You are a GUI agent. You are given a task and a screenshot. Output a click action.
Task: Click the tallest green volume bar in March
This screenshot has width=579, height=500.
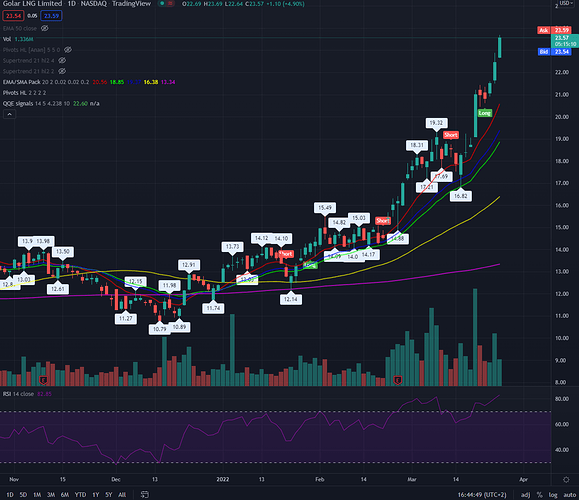(475, 337)
